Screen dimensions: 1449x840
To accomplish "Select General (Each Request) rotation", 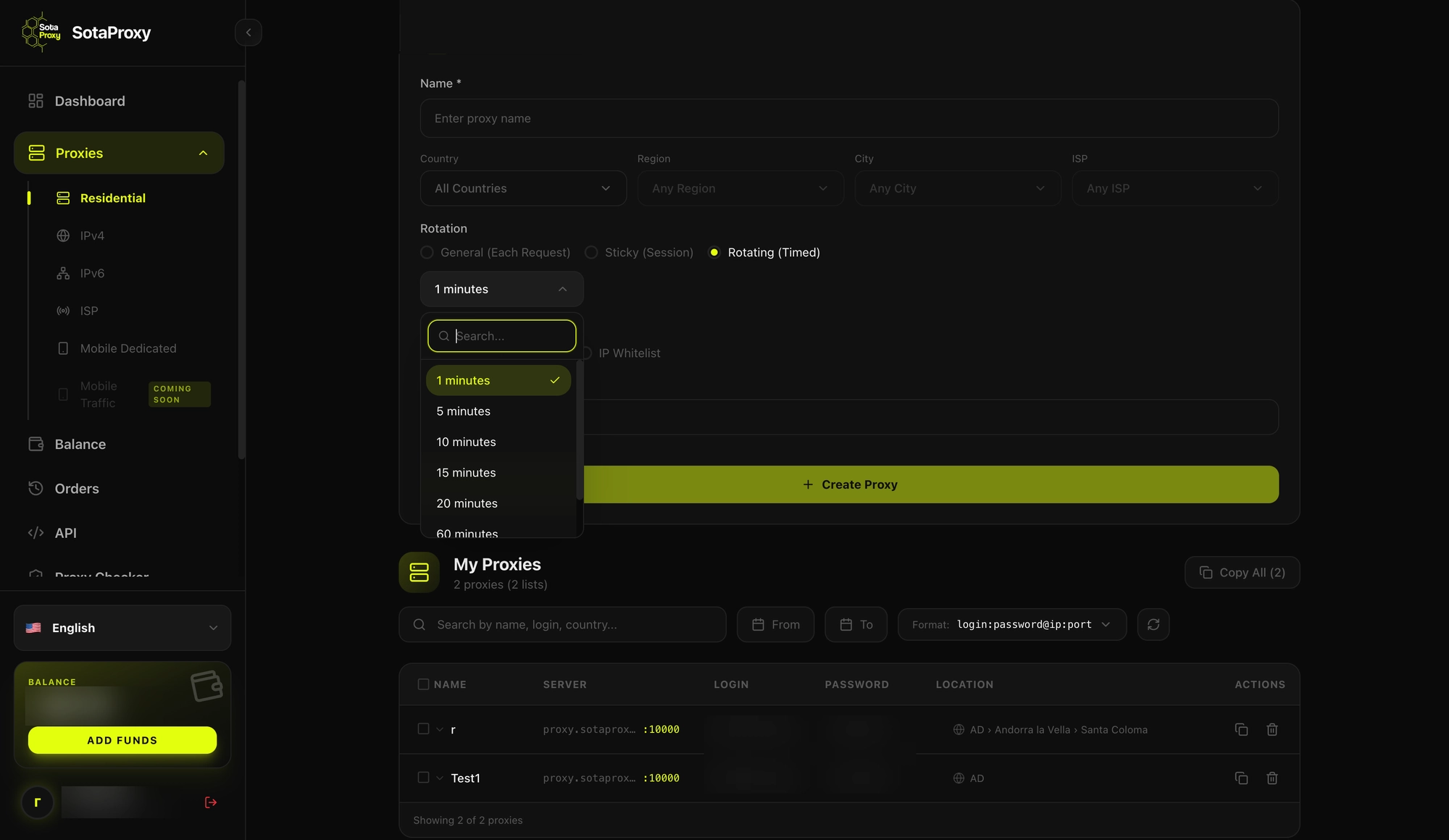I will click(496, 253).
